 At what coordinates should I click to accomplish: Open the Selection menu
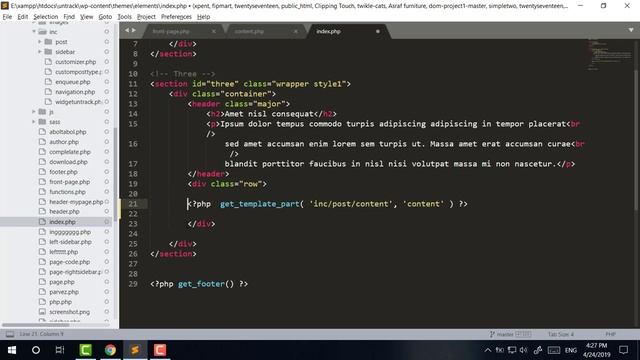(x=46, y=17)
